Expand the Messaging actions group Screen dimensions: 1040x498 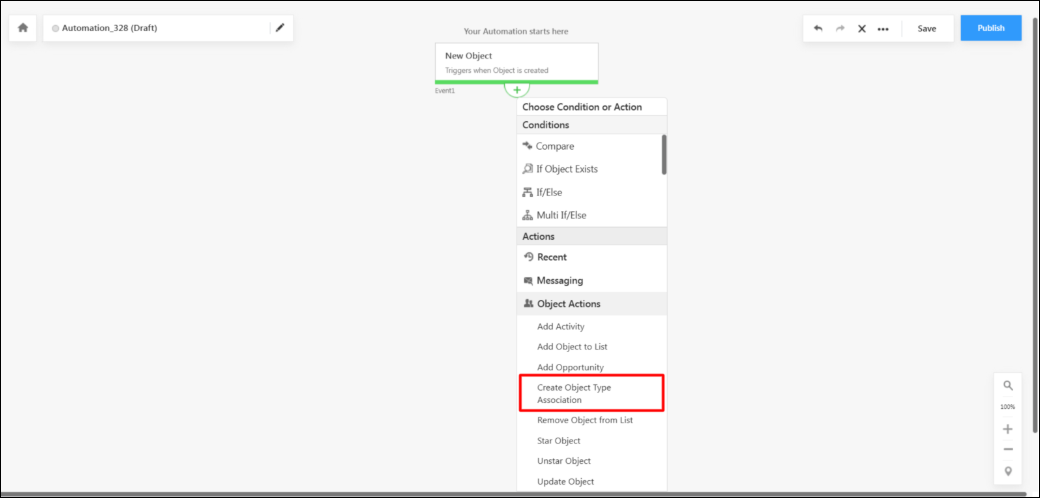tap(559, 281)
